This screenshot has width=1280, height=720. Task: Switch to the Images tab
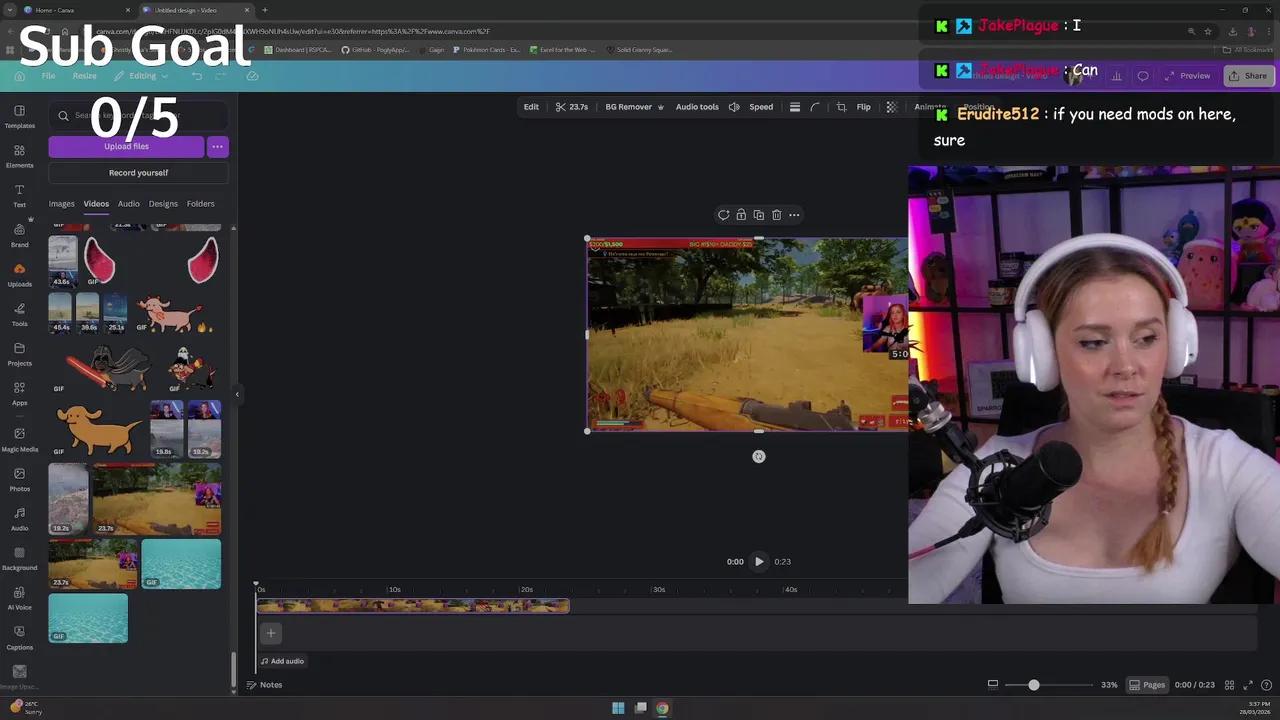pos(62,204)
